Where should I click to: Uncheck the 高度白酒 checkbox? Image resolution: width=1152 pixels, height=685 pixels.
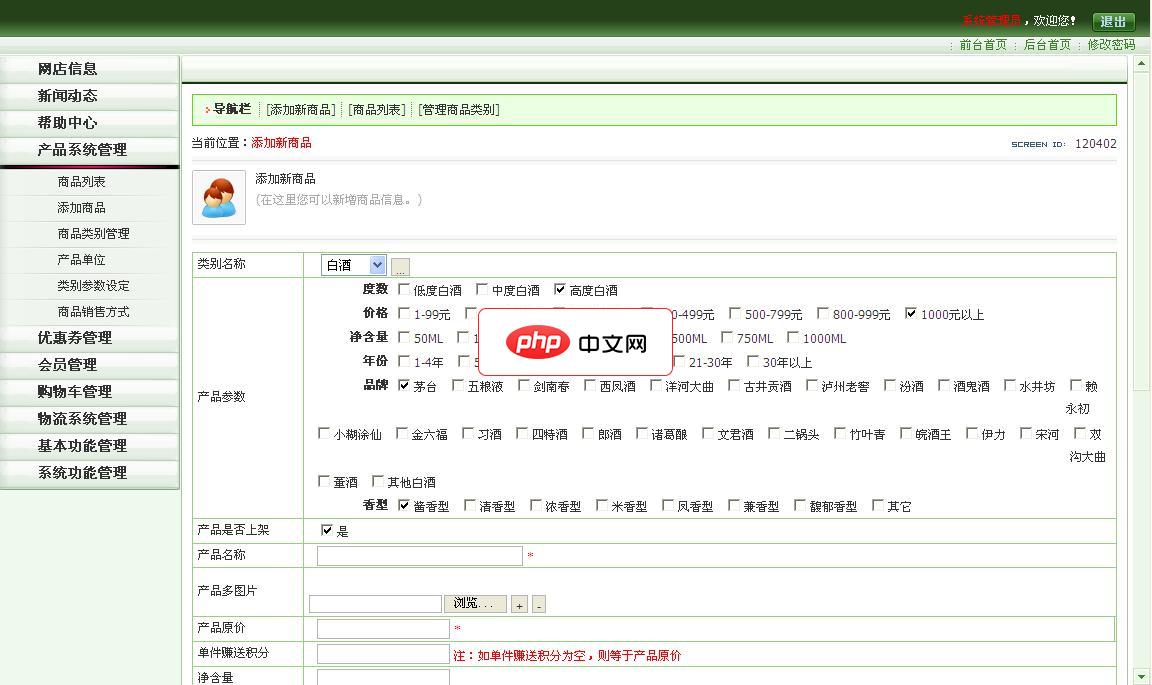[562, 290]
